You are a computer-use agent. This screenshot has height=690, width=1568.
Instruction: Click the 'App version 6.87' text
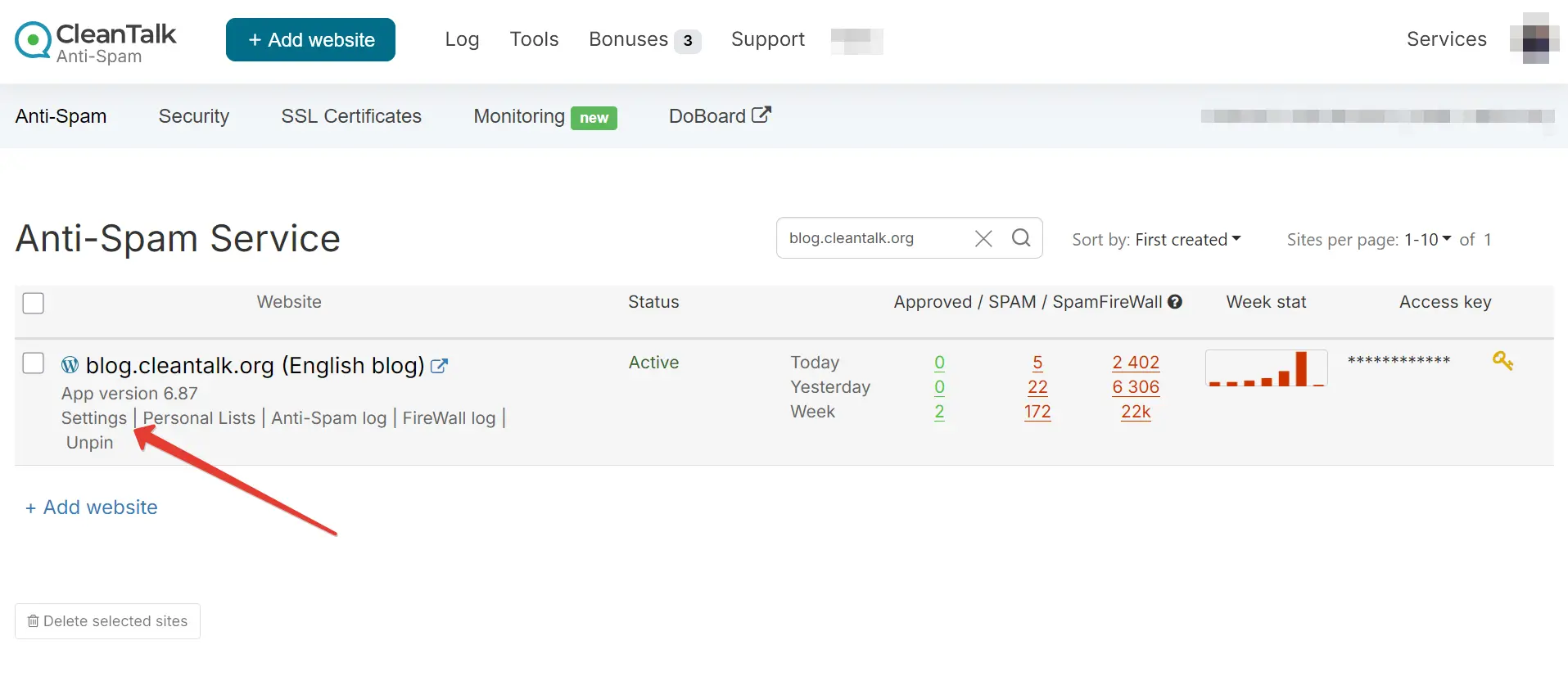tap(129, 394)
